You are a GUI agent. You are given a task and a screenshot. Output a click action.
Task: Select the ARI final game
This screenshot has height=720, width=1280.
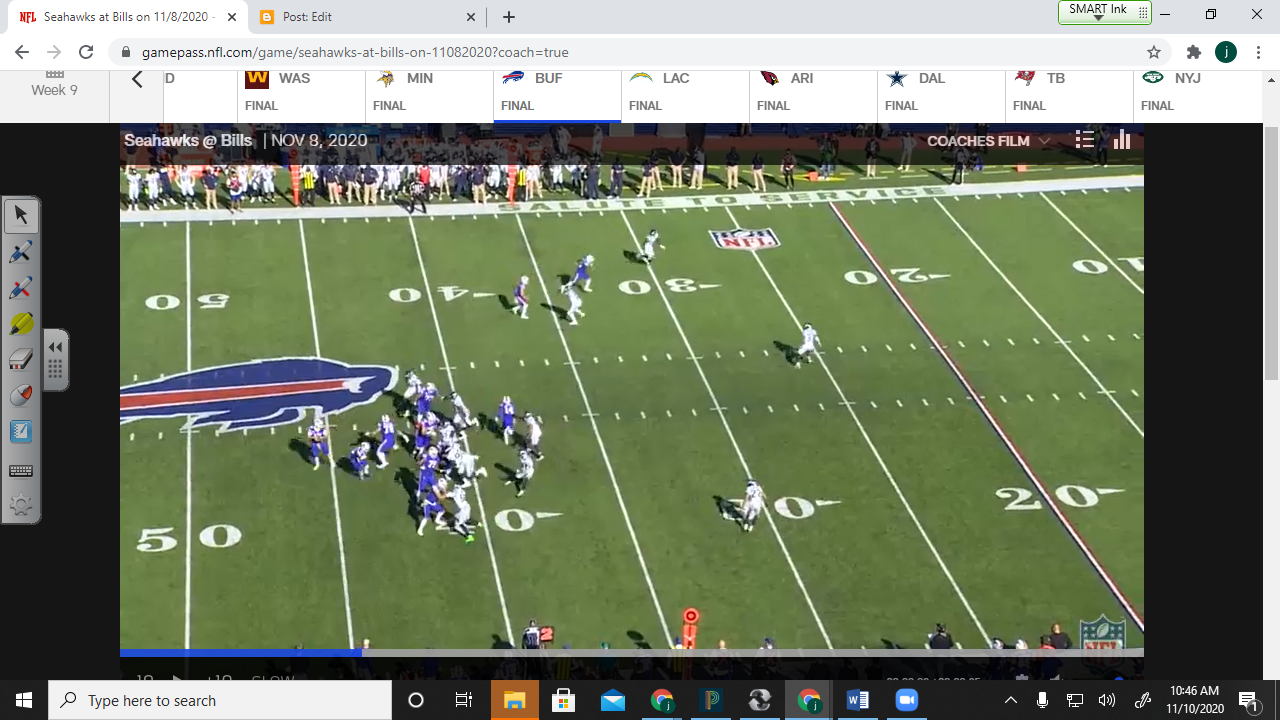[x=813, y=96]
